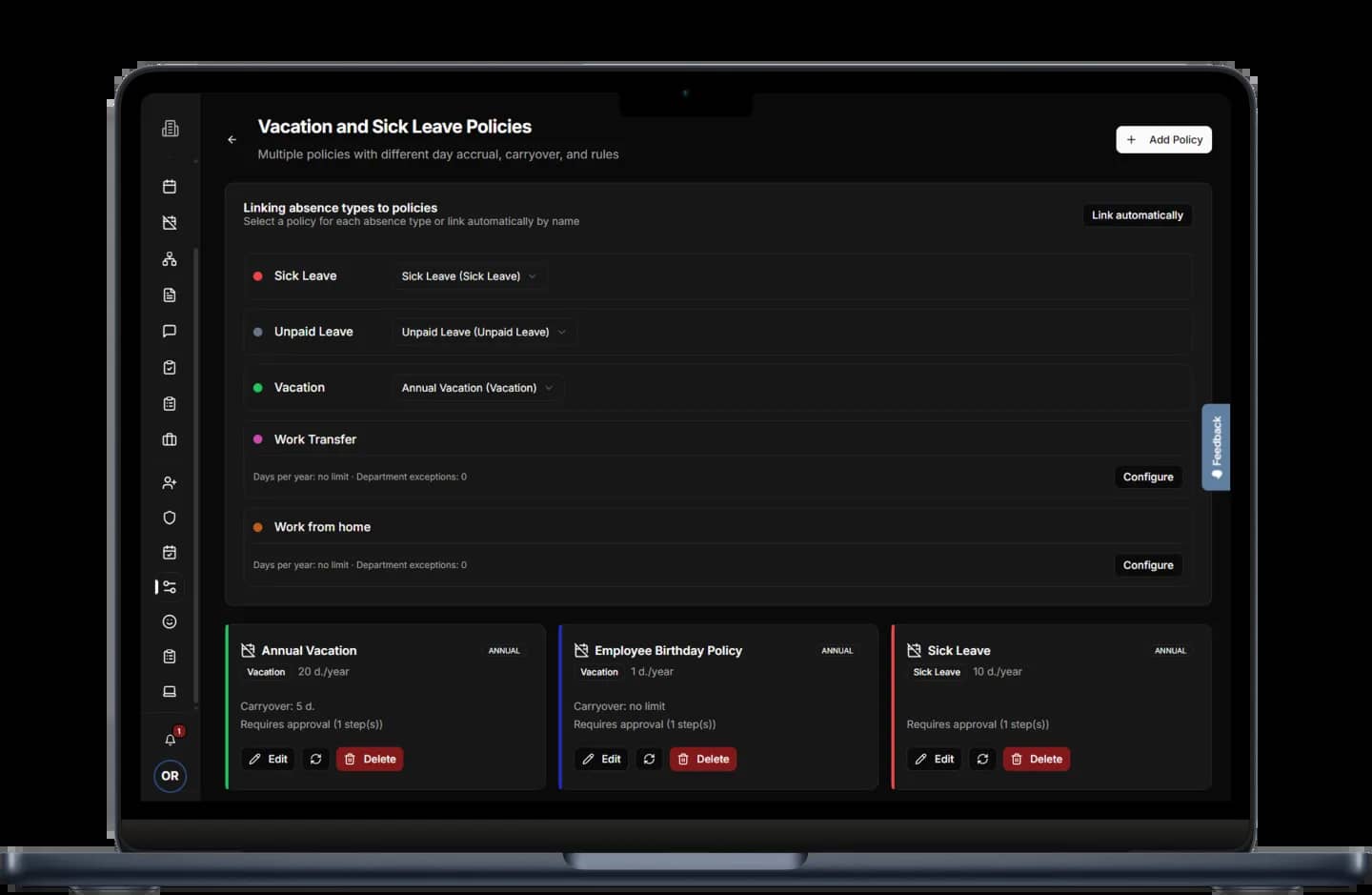Click the Link automatically button

coord(1137,215)
